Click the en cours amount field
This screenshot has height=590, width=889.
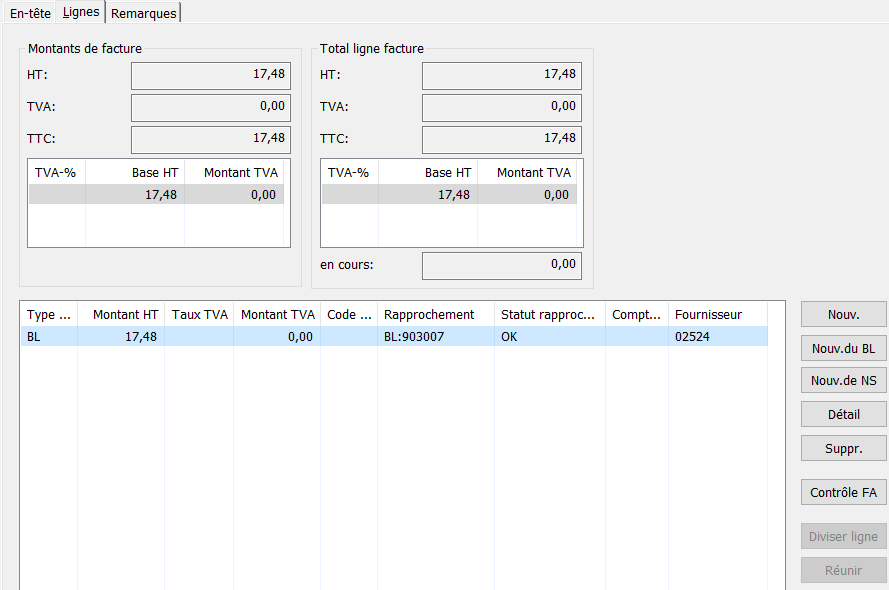click(502, 266)
